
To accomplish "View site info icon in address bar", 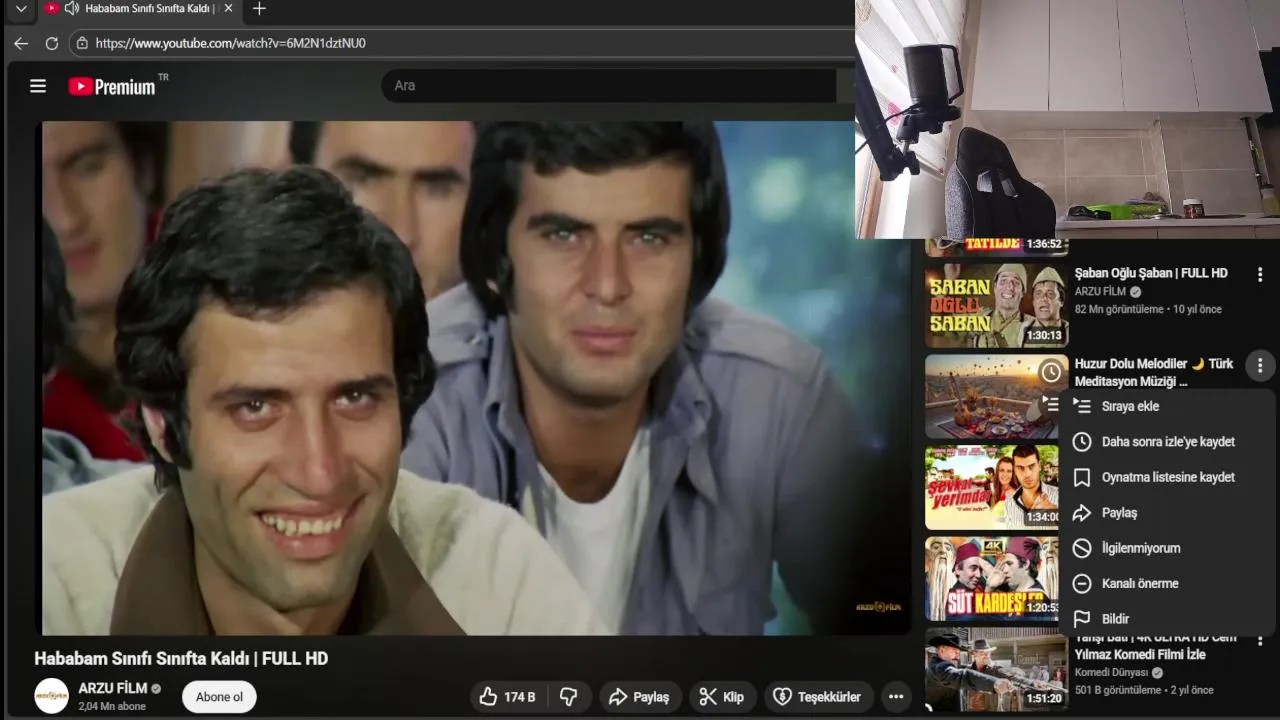I will [x=81, y=43].
